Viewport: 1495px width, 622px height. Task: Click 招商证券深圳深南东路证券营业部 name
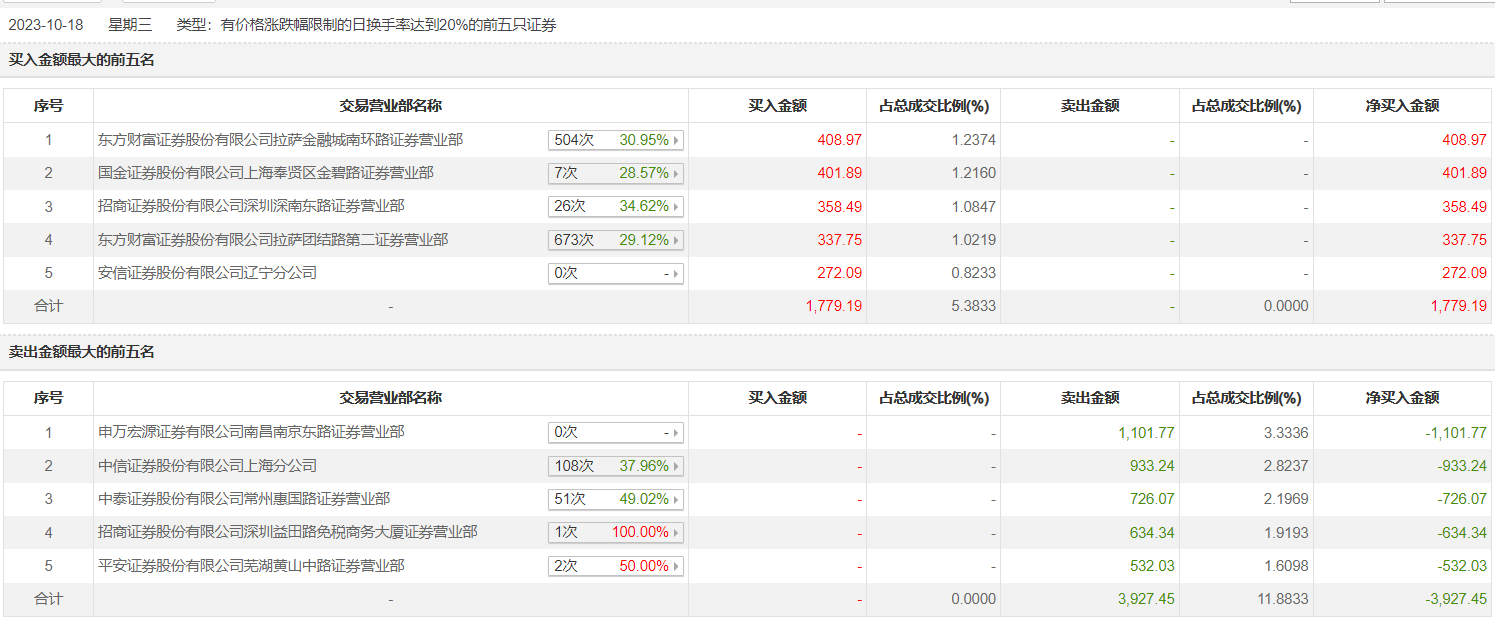(x=251, y=206)
